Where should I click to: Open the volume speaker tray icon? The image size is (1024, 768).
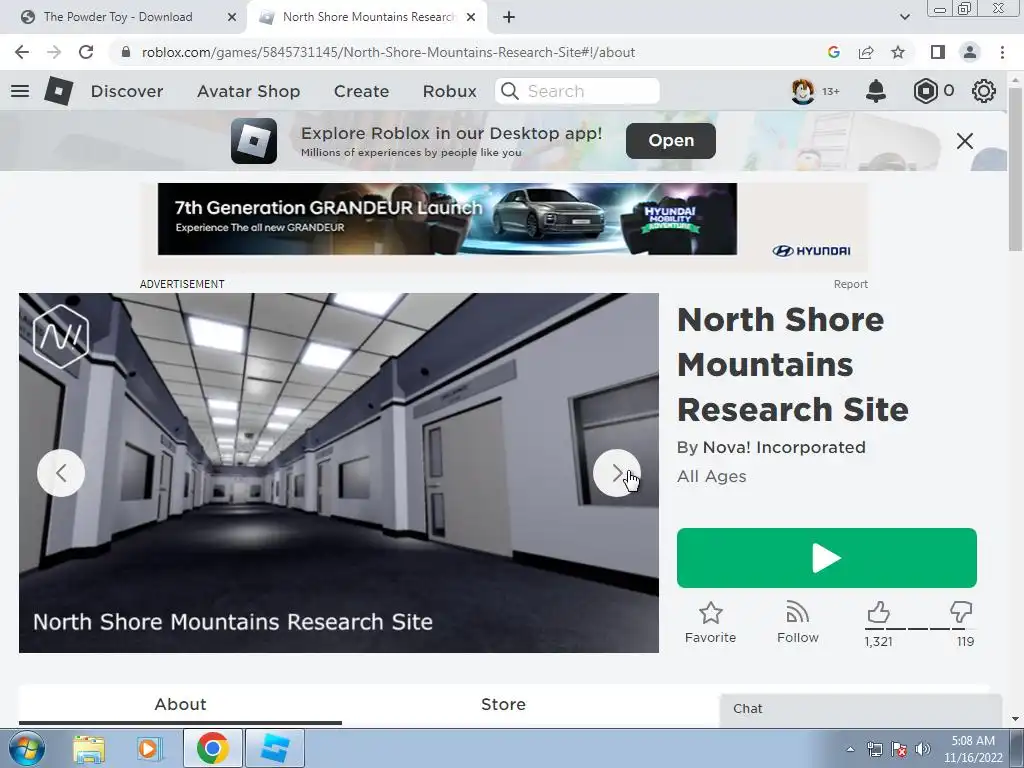point(923,749)
